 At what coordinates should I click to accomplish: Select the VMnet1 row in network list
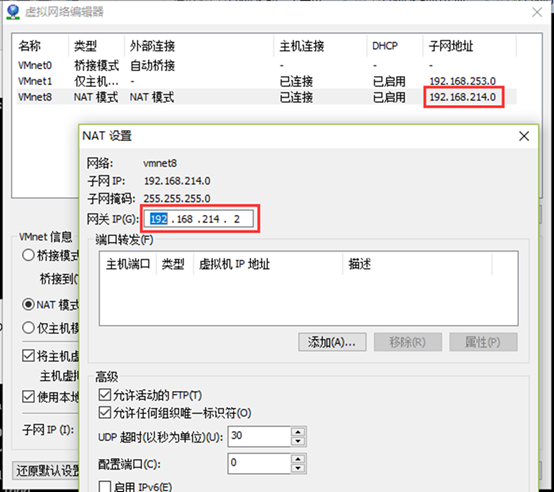tap(267, 81)
